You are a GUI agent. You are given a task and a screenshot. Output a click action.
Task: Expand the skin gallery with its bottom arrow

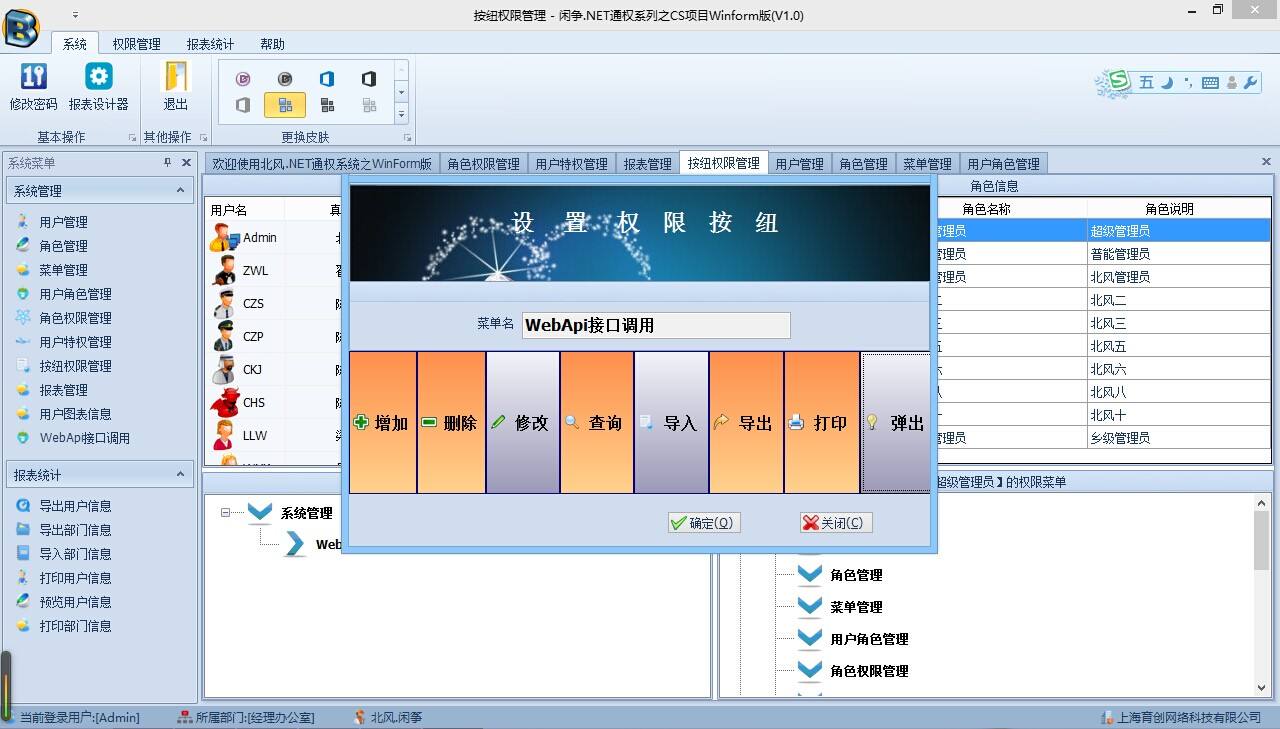point(401,113)
